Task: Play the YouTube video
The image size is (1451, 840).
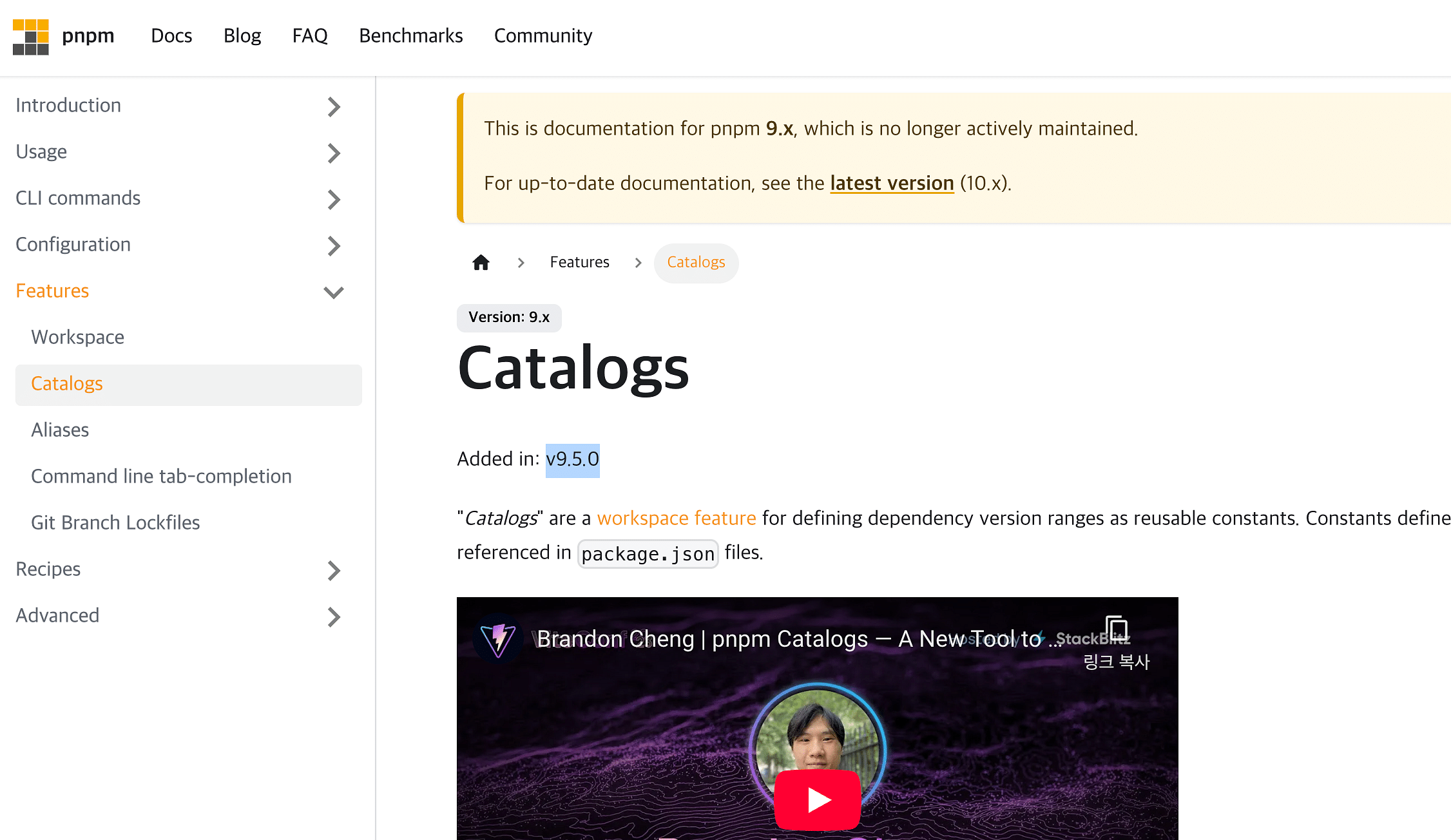Action: (817, 799)
